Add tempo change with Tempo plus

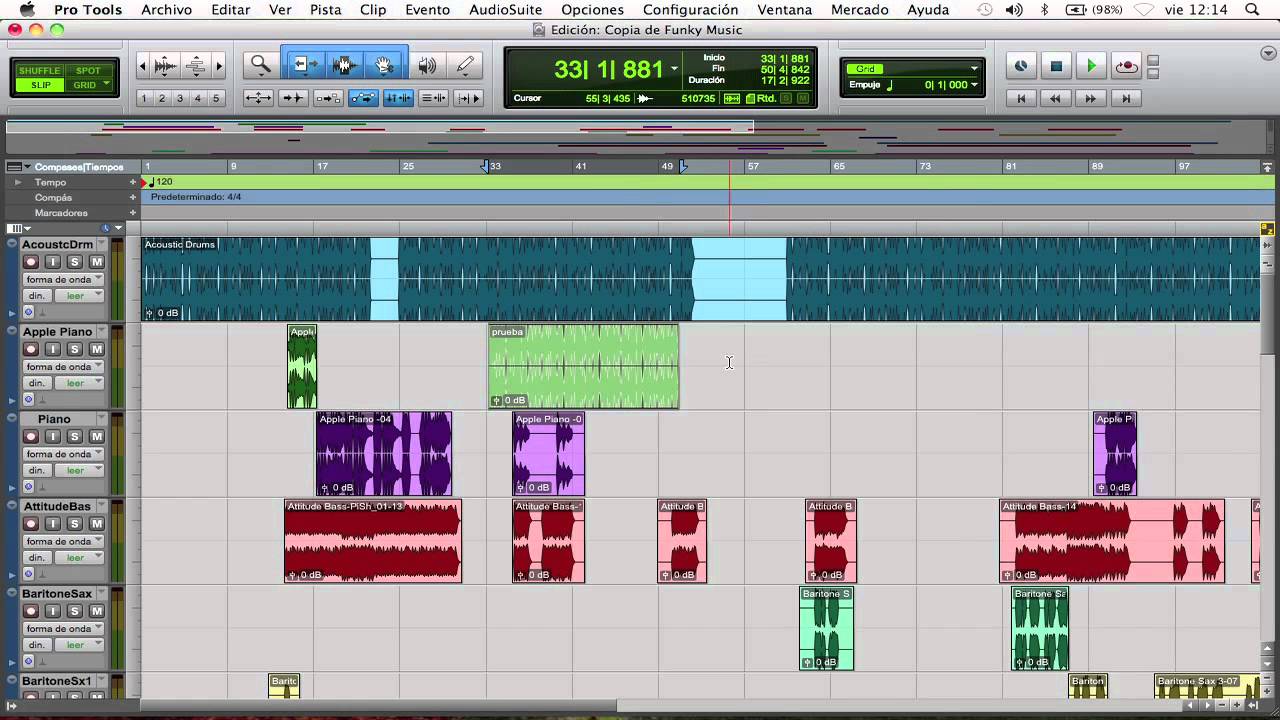click(132, 182)
